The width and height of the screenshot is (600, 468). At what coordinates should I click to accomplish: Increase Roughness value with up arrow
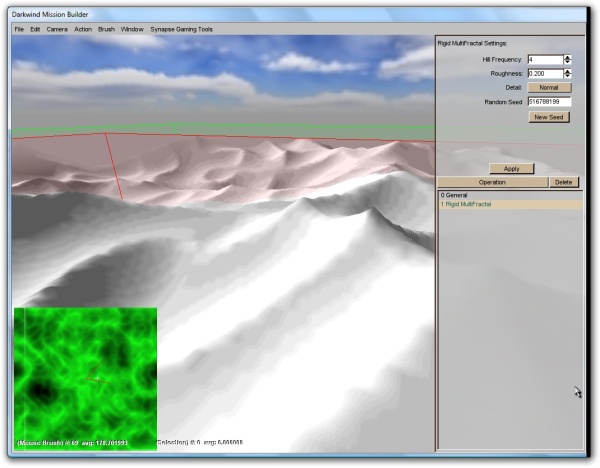coord(568,71)
